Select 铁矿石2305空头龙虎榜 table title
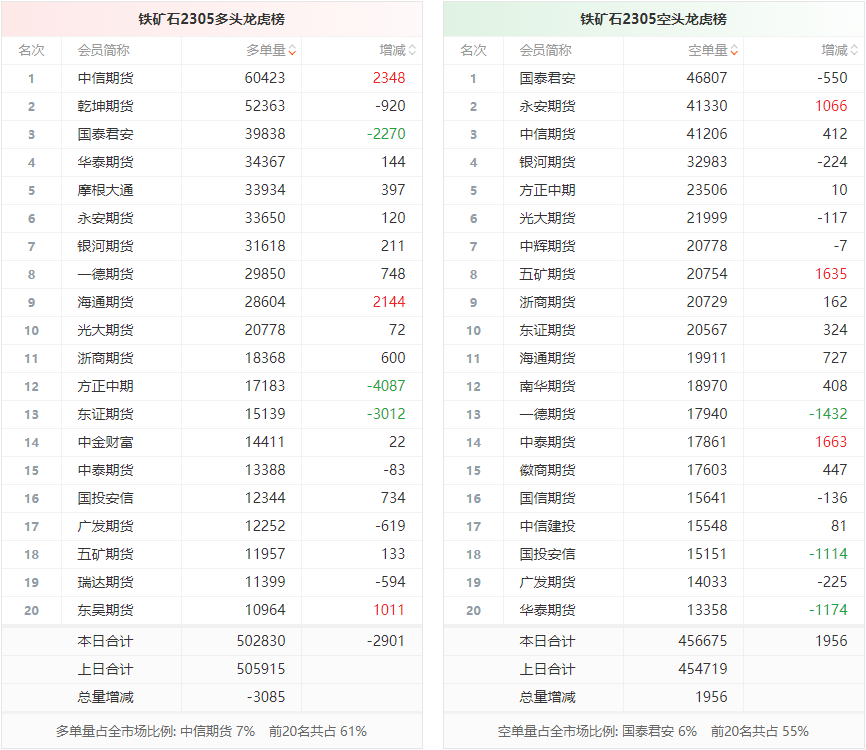The image size is (866, 750). pos(653,19)
